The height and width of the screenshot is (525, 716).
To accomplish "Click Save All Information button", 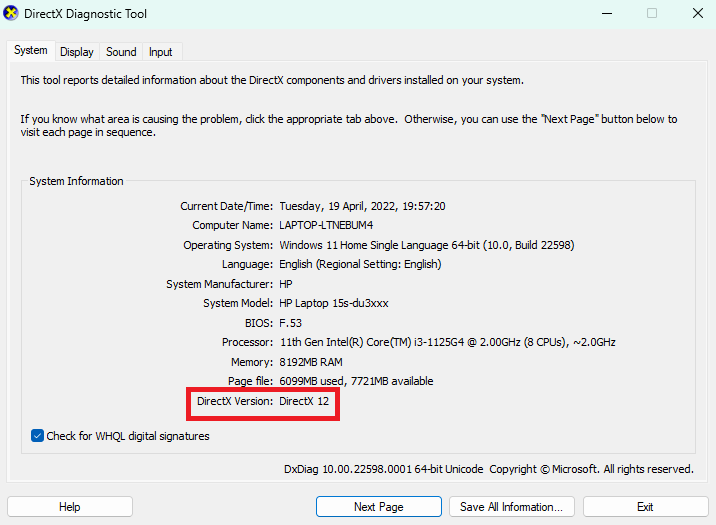I will [512, 507].
